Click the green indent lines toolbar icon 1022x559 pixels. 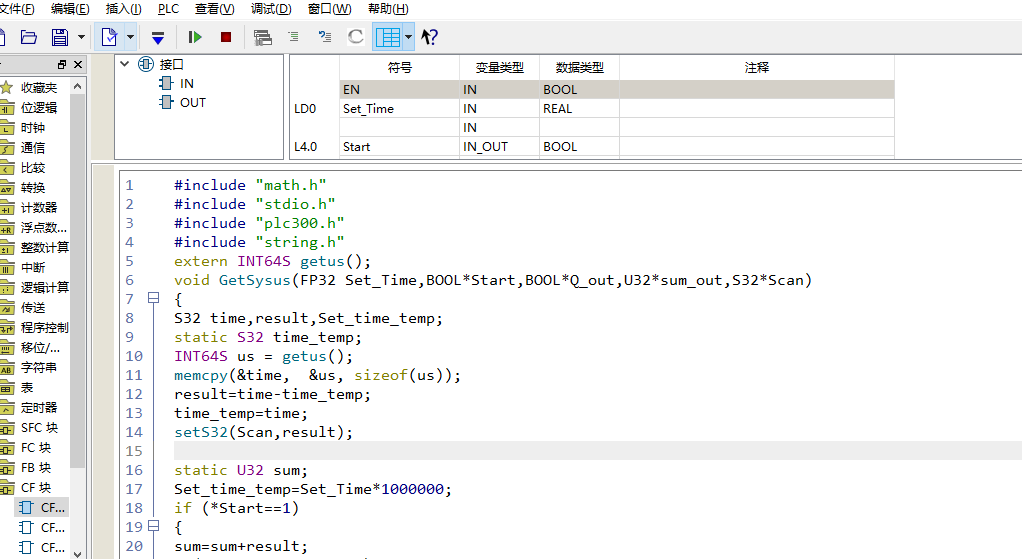tap(294, 36)
